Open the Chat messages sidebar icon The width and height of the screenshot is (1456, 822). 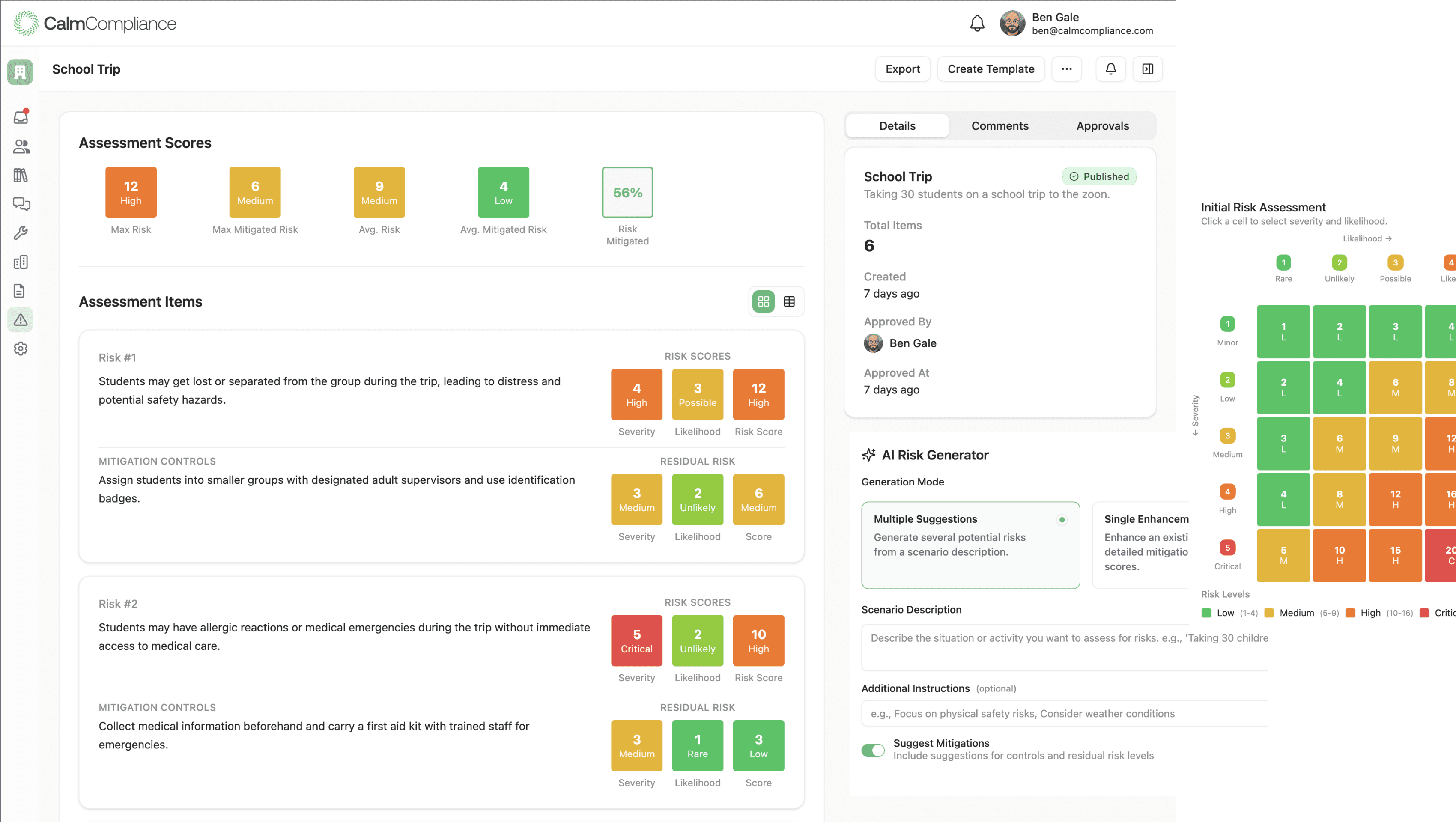pos(21,205)
